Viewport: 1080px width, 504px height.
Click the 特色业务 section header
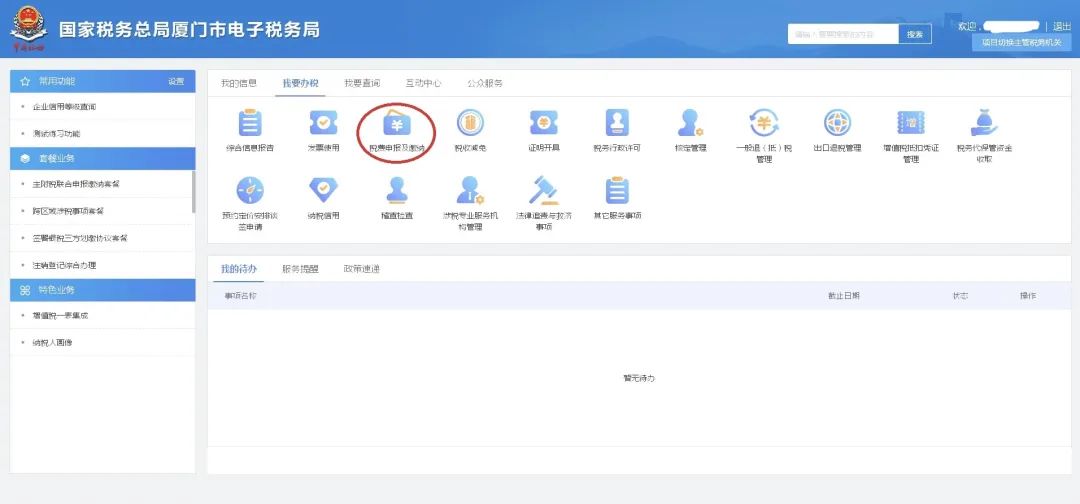point(103,290)
